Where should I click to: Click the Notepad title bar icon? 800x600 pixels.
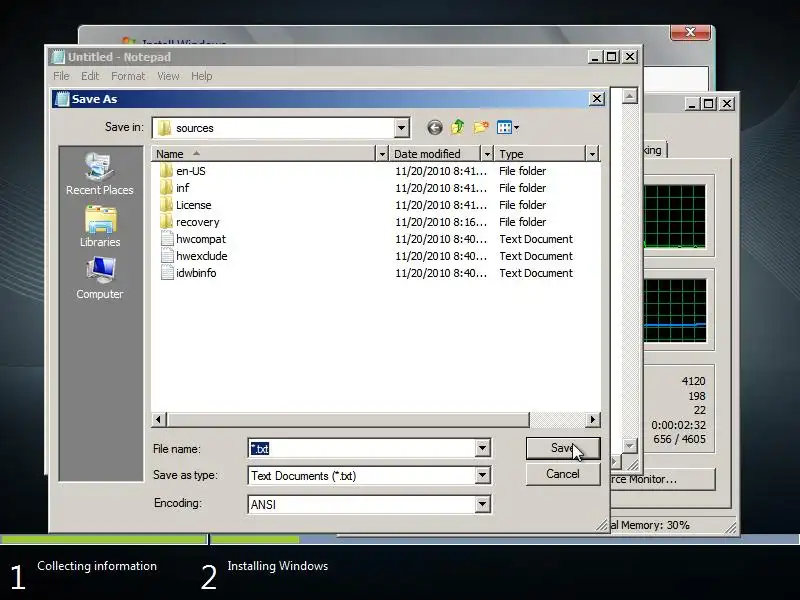pyautogui.click(x=59, y=57)
